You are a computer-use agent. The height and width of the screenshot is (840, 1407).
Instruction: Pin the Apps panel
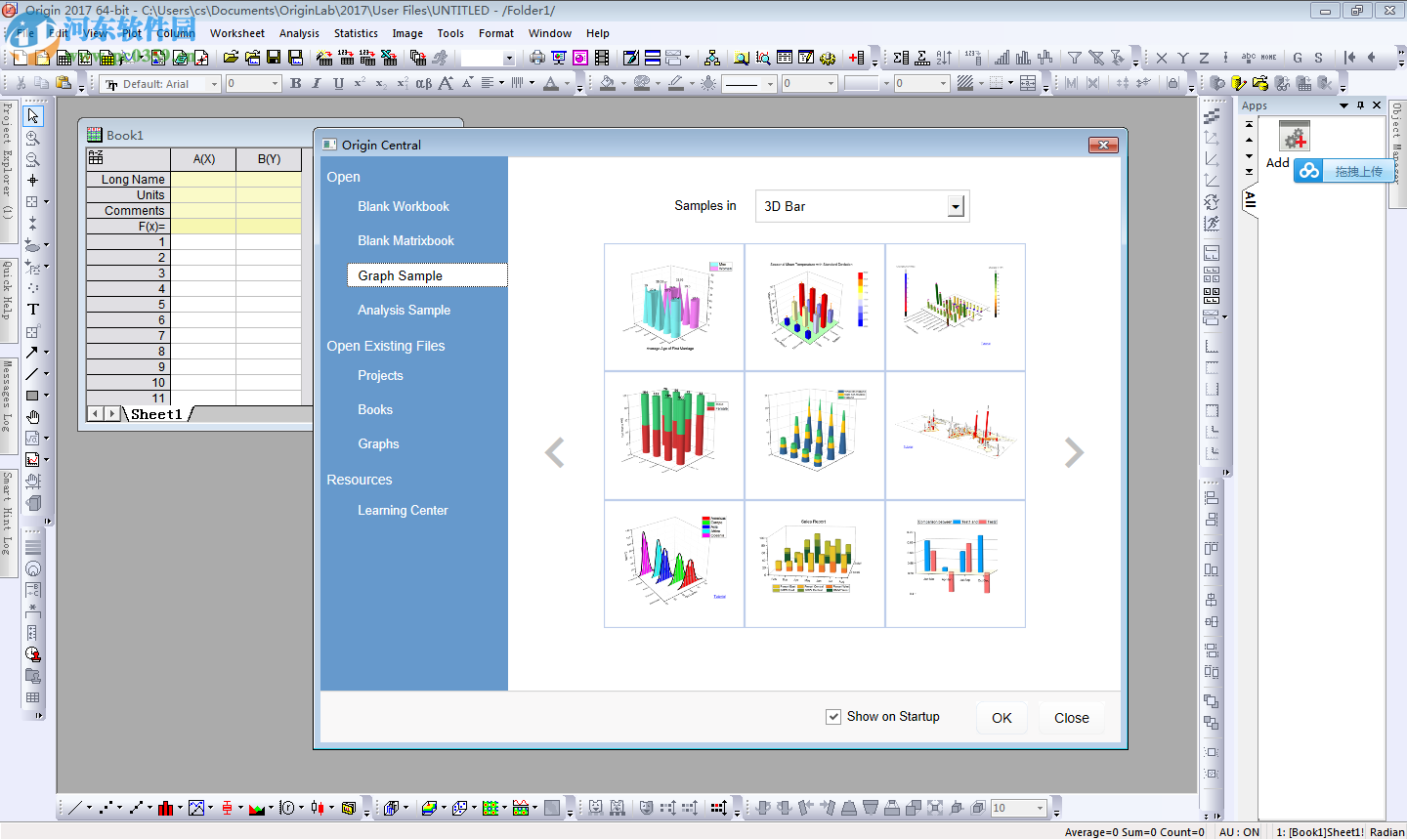click(x=1360, y=105)
